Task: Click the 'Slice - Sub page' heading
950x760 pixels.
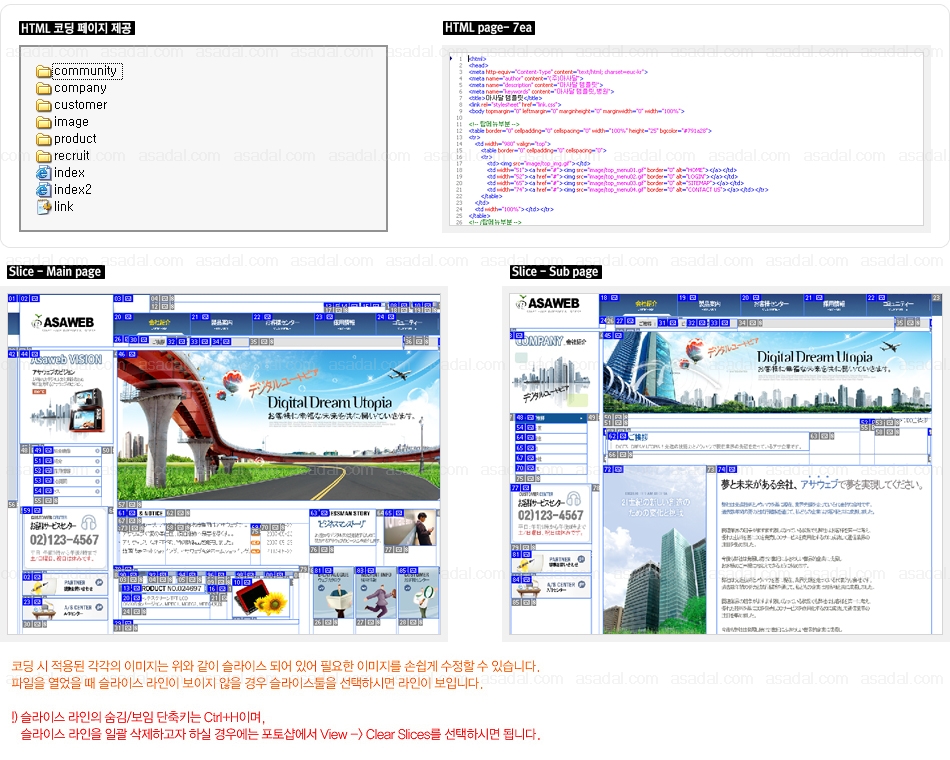Action: tap(556, 272)
